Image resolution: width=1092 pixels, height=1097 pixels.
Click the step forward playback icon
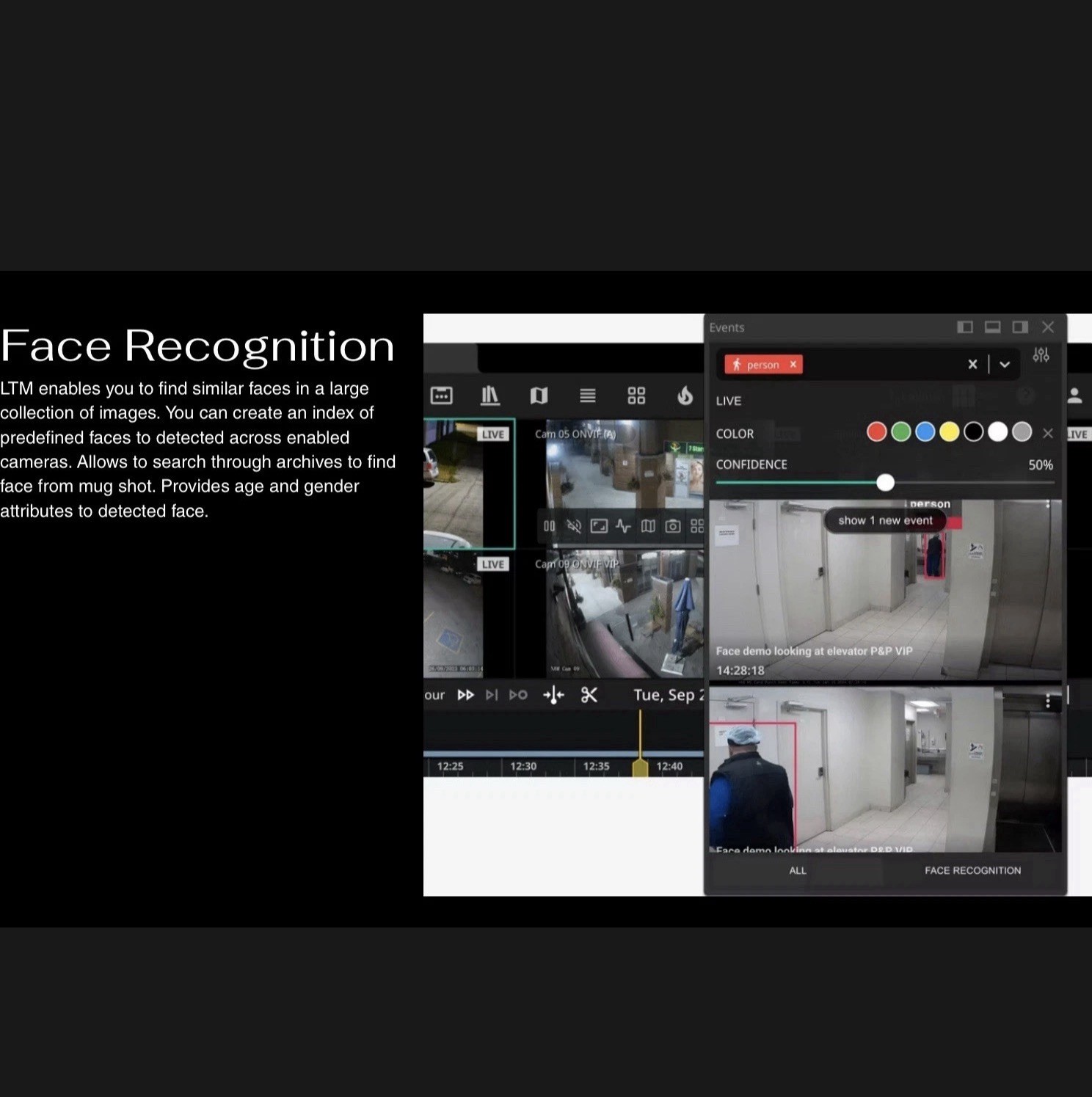pyautogui.click(x=492, y=695)
